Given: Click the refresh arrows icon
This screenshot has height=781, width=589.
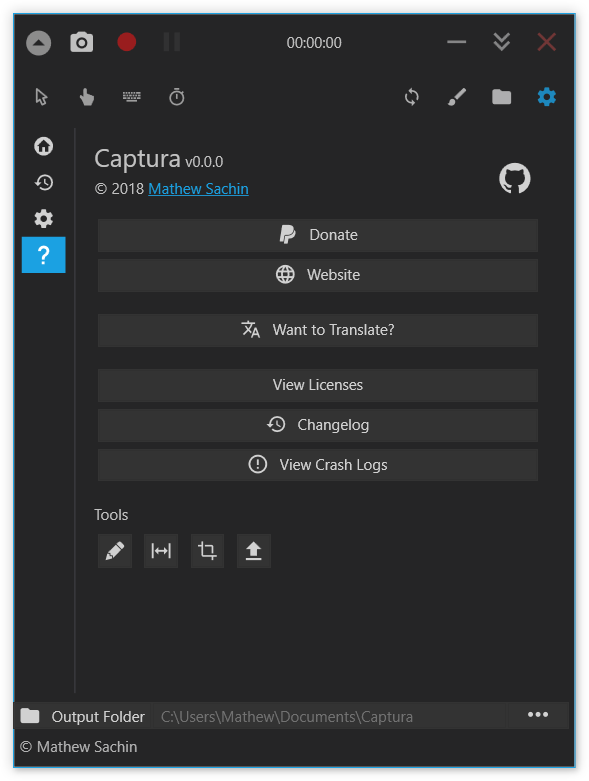Looking at the screenshot, I should 412,97.
